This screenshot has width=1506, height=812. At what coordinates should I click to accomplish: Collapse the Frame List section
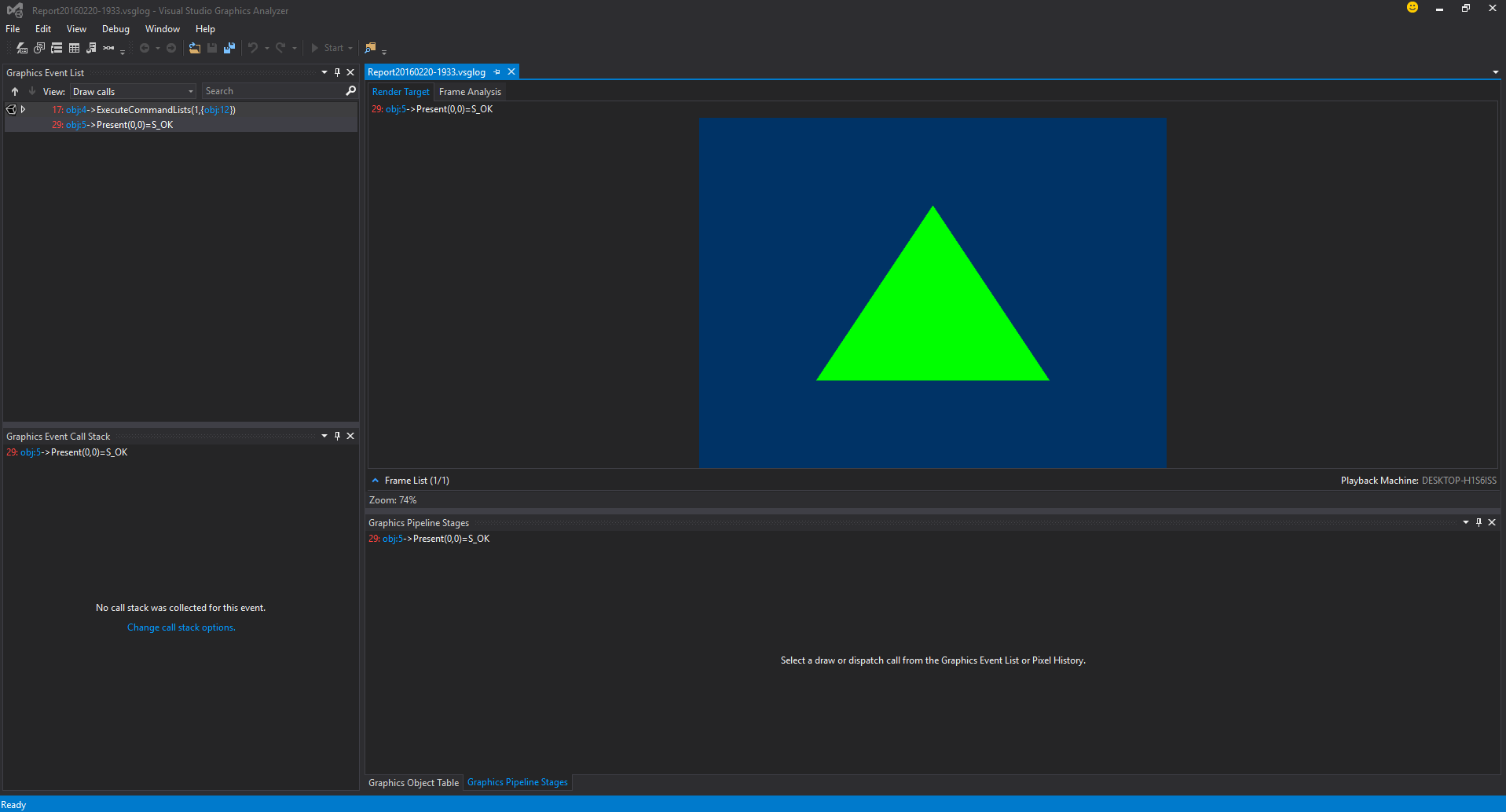tap(375, 480)
